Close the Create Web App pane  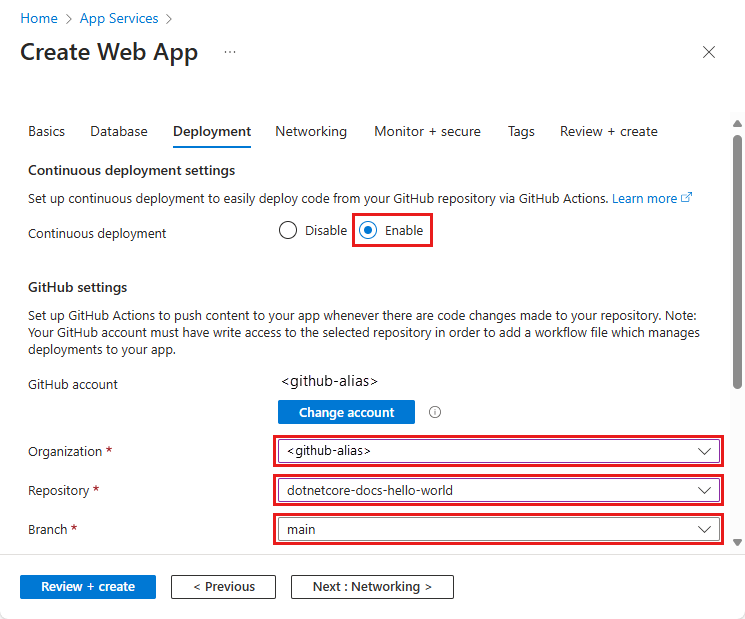tap(709, 52)
